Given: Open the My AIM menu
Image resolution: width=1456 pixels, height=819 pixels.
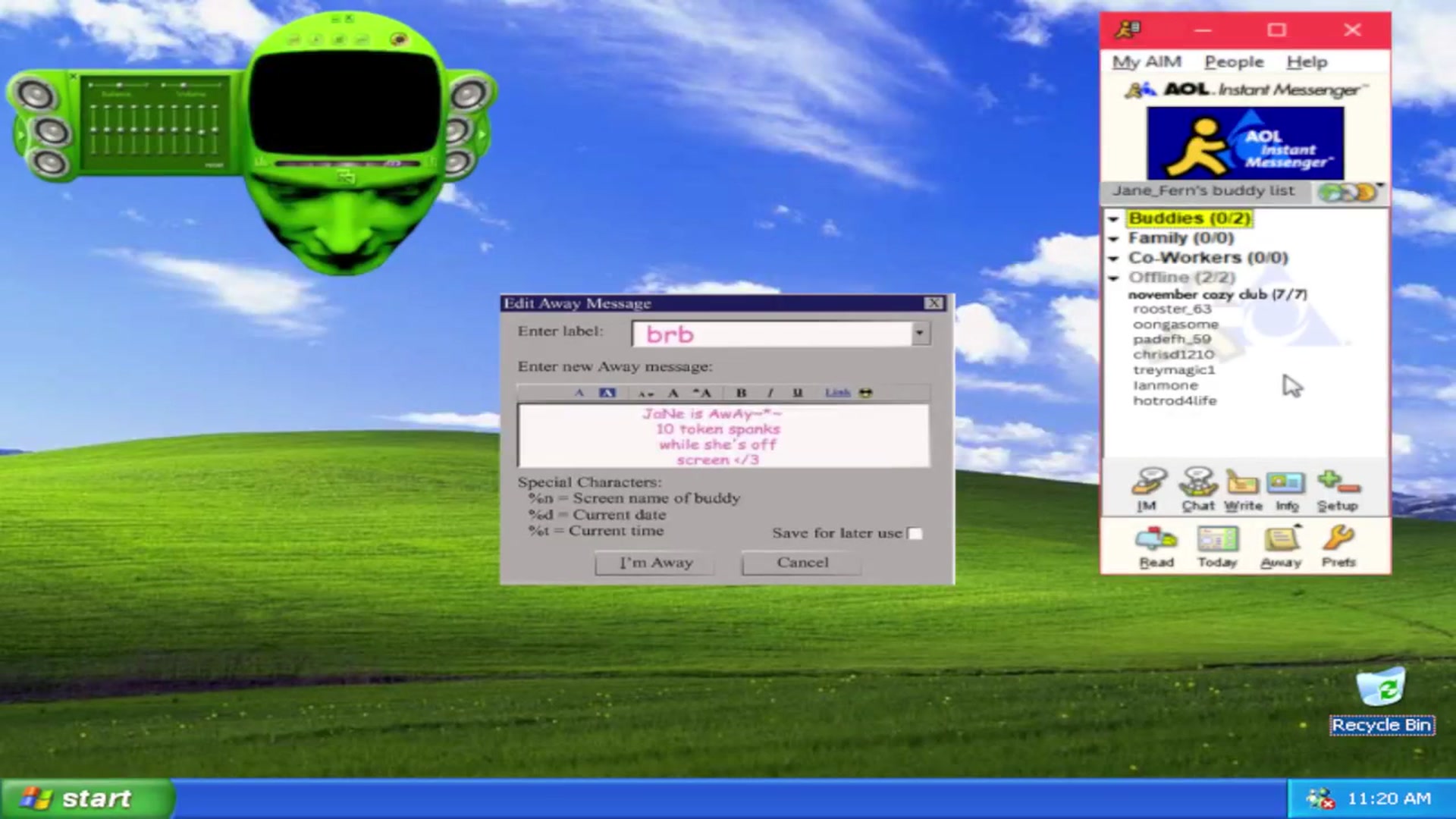Looking at the screenshot, I should 1147,62.
